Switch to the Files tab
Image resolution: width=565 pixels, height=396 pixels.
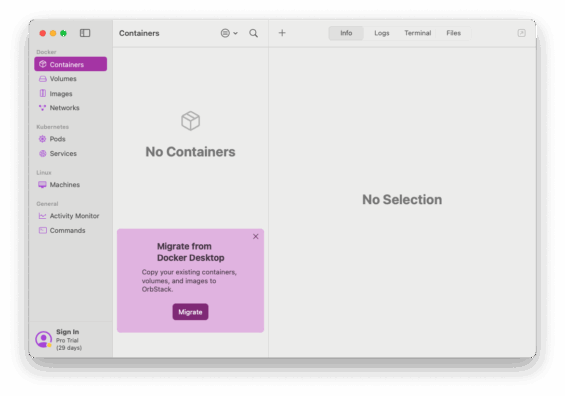click(x=453, y=33)
